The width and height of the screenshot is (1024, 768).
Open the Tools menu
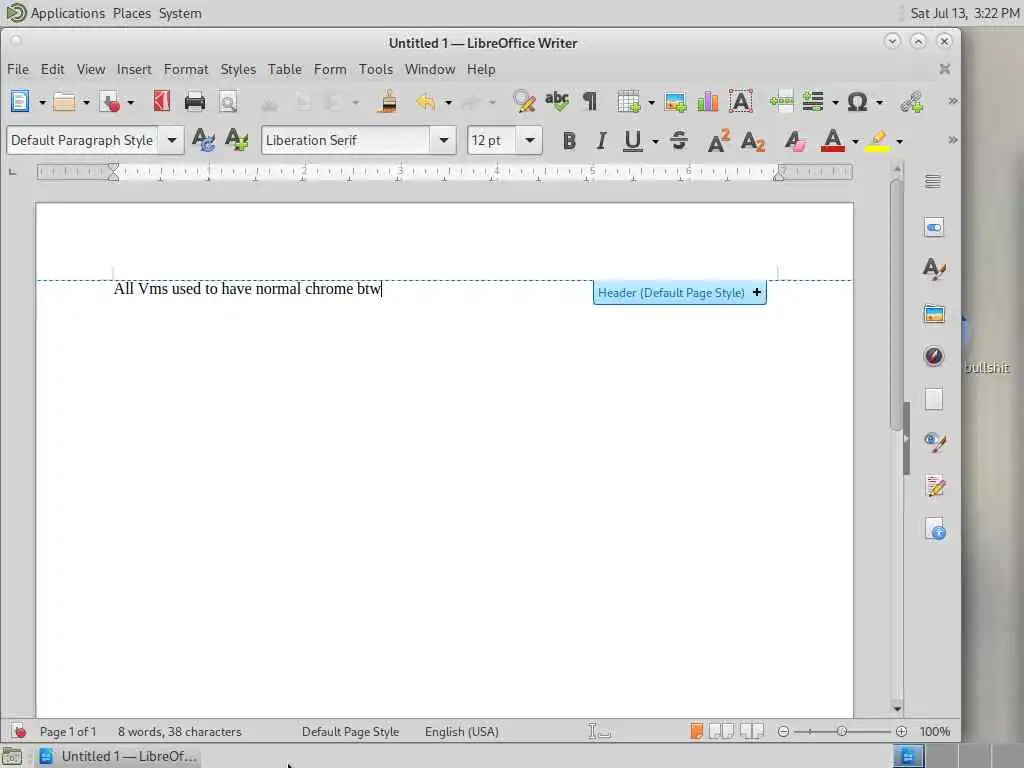pyautogui.click(x=376, y=69)
